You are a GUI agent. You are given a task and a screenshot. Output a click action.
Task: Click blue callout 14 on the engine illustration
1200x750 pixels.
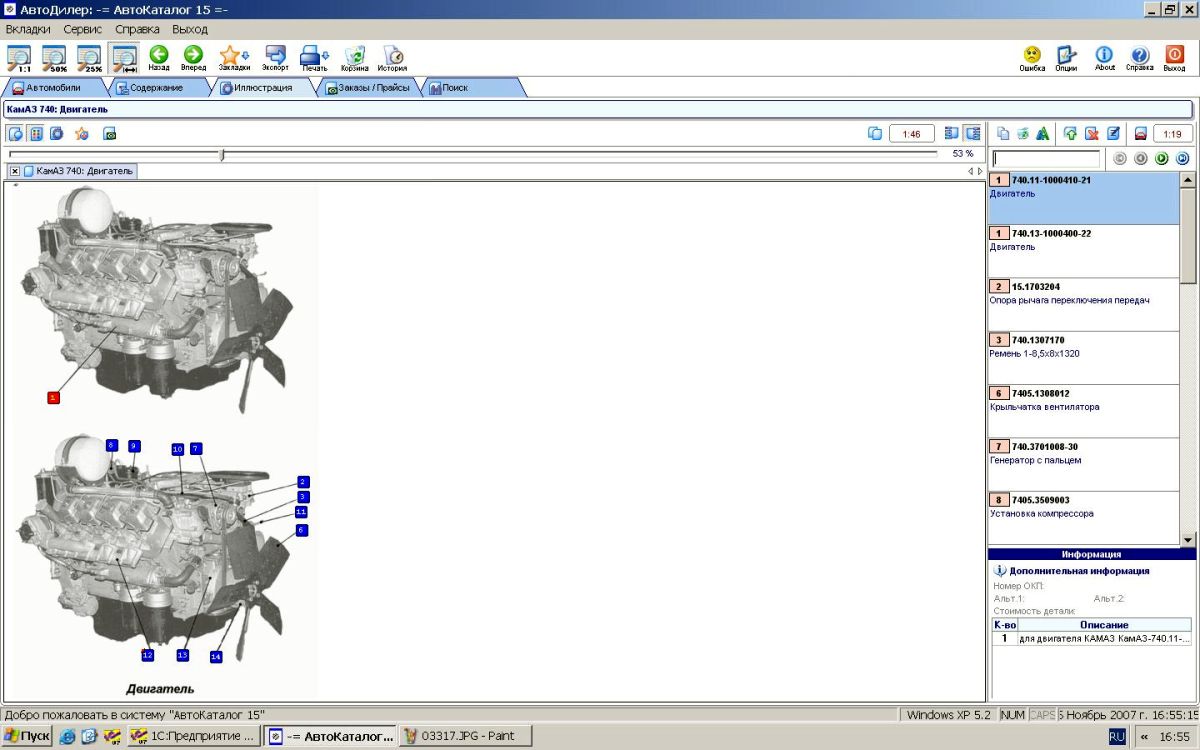(x=215, y=657)
